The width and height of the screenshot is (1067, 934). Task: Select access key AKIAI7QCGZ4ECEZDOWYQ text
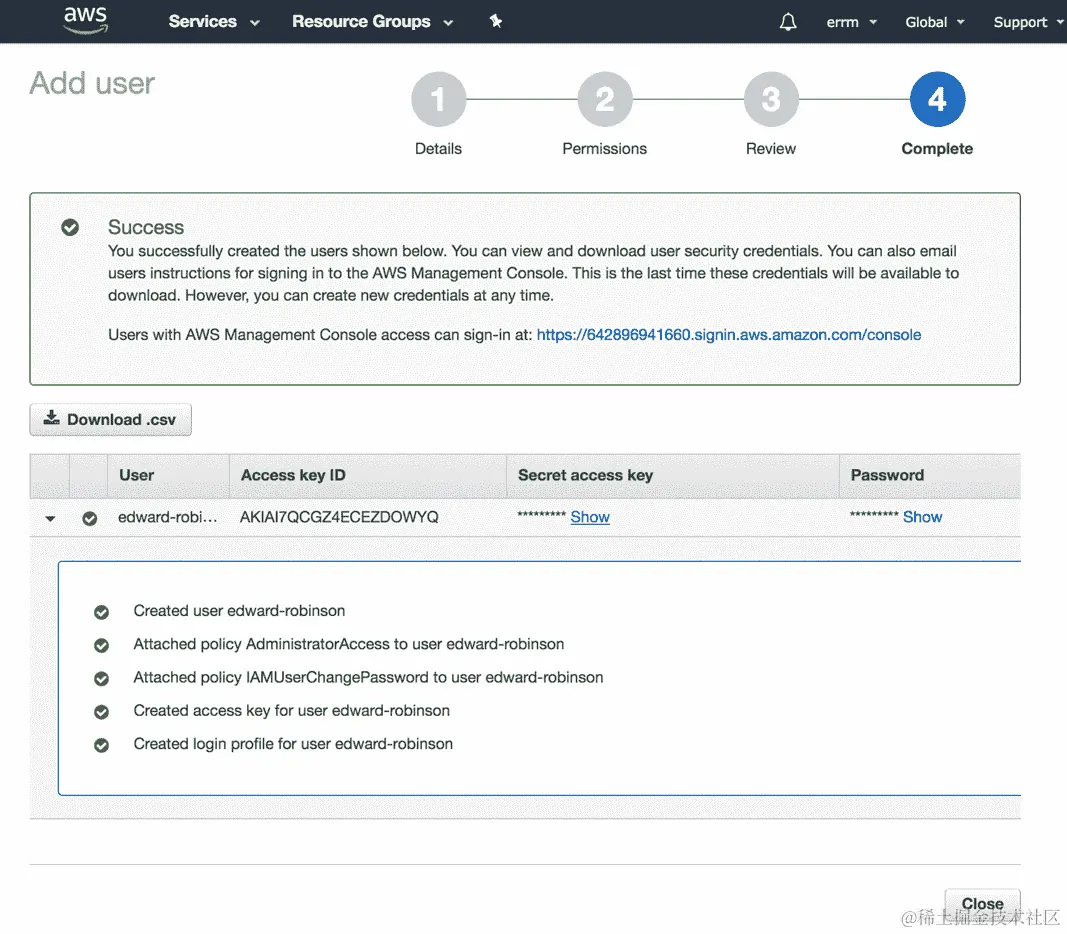click(x=339, y=517)
